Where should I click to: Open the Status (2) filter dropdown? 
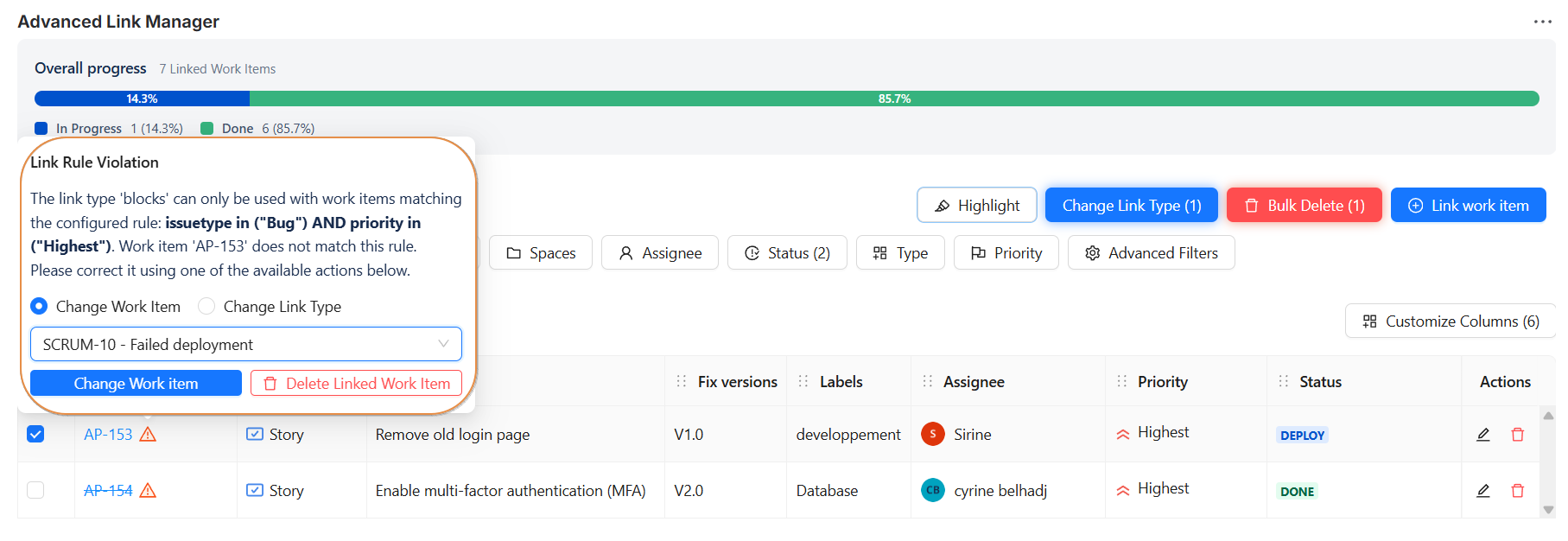(786, 253)
